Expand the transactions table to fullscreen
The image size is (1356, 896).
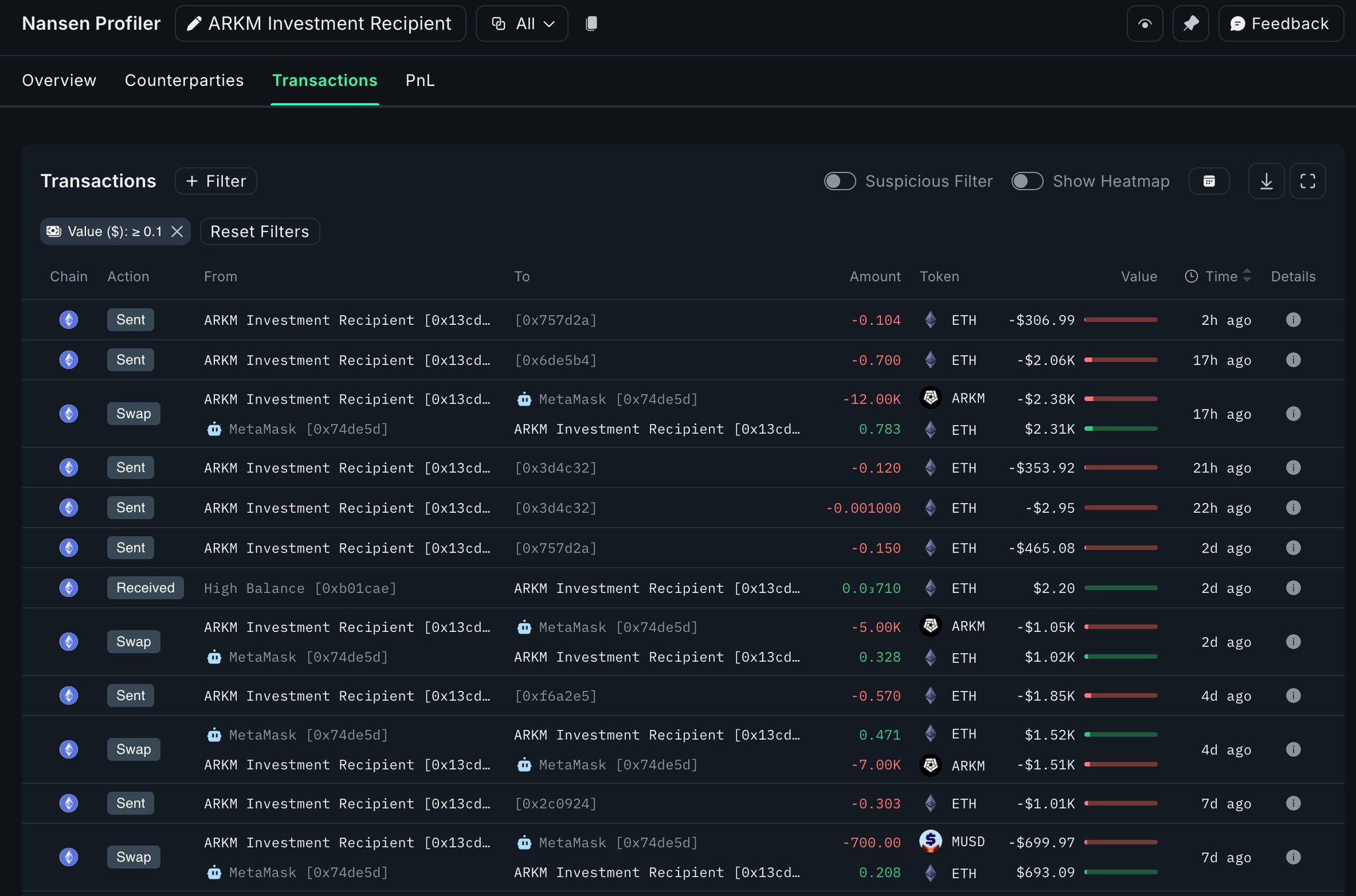[1307, 181]
